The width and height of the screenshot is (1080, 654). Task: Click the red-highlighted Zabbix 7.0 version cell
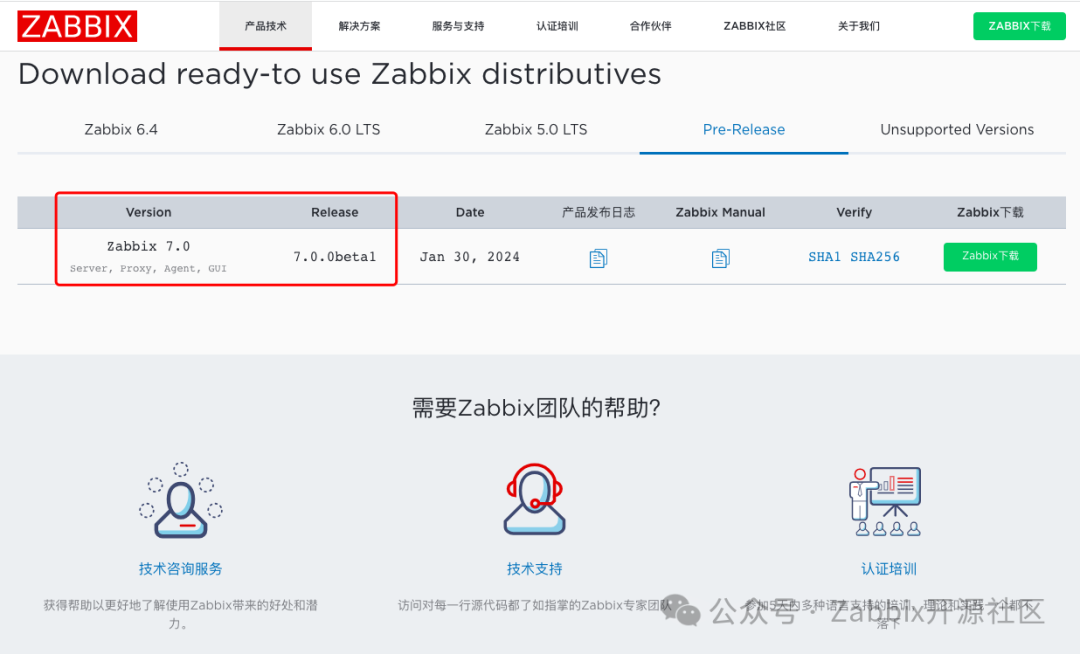(x=148, y=255)
